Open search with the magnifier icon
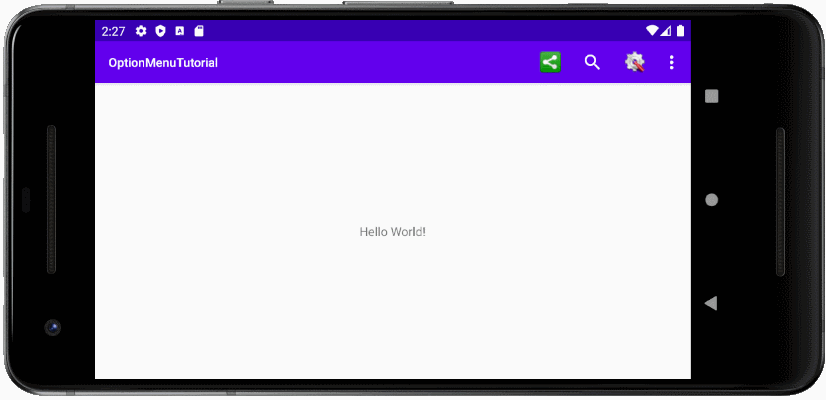 click(x=592, y=63)
